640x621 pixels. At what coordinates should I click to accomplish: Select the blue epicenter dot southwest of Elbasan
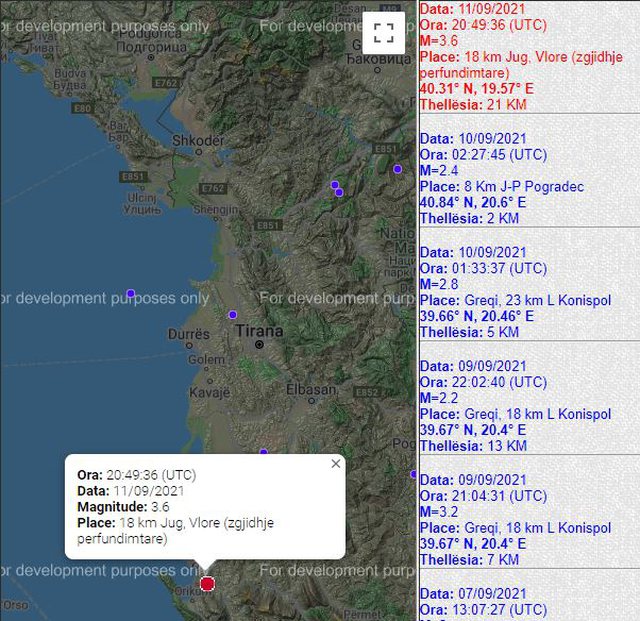coord(264,452)
